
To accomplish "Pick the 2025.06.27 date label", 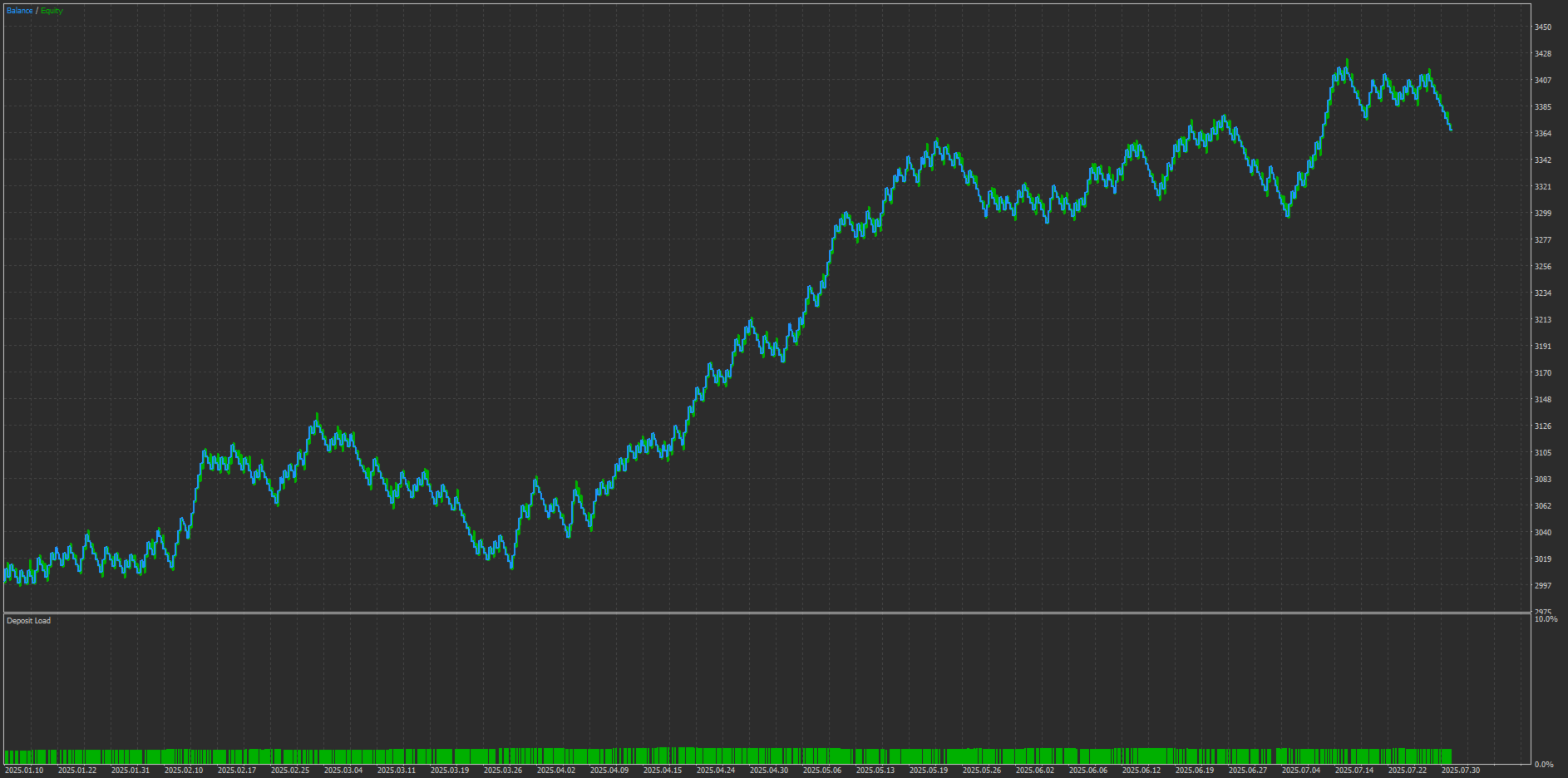I will point(1247,771).
